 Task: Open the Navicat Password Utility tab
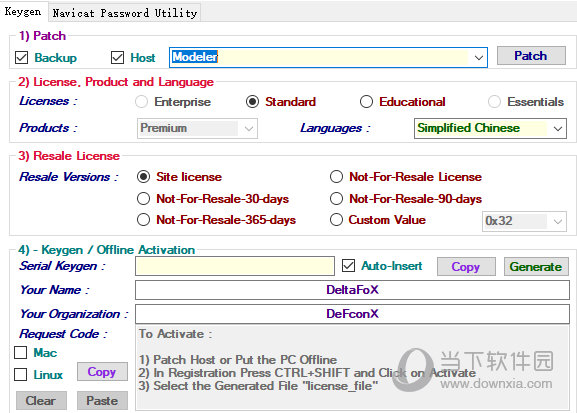125,13
